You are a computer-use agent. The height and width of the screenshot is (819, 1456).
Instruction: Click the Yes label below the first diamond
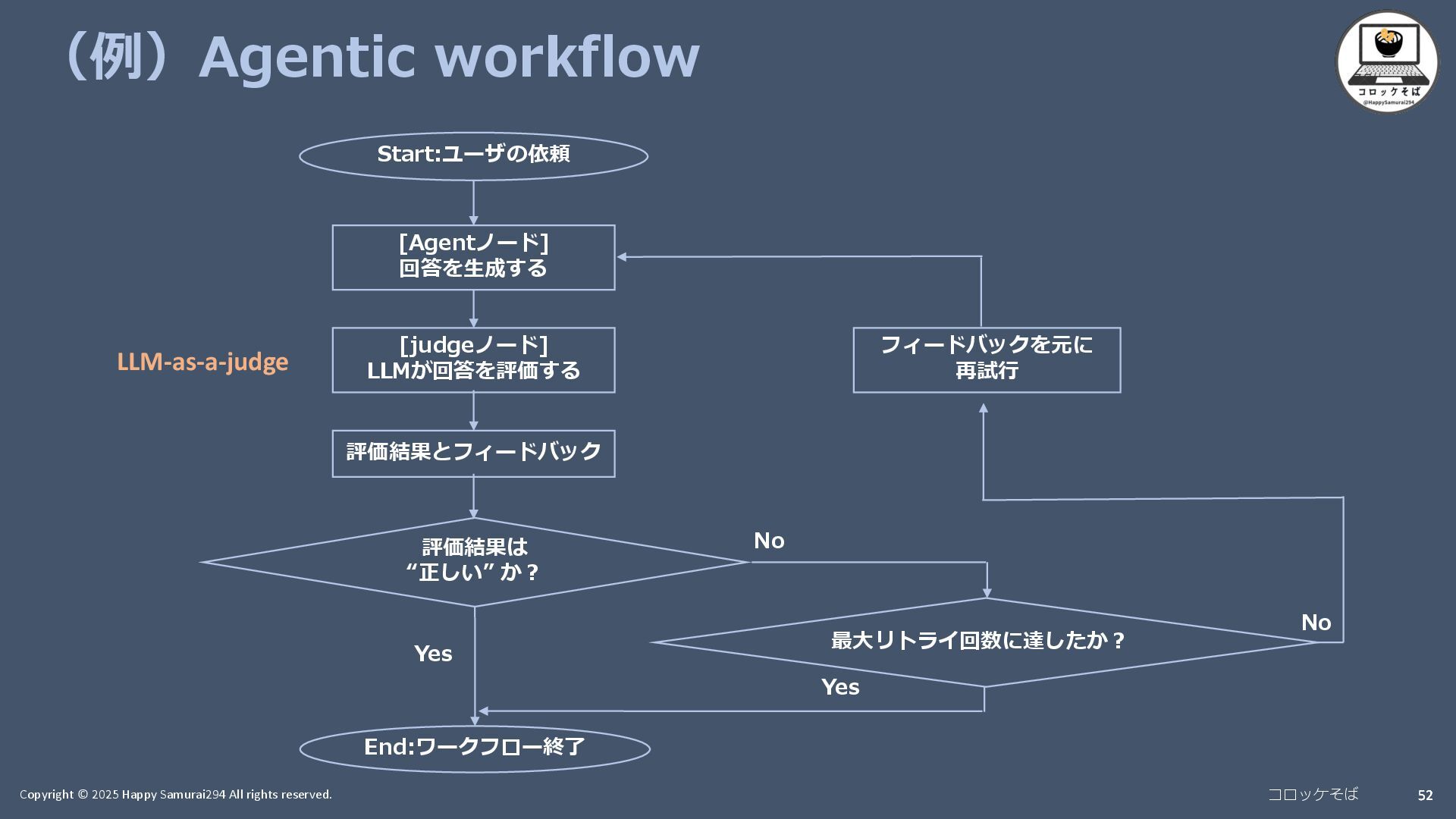click(433, 654)
